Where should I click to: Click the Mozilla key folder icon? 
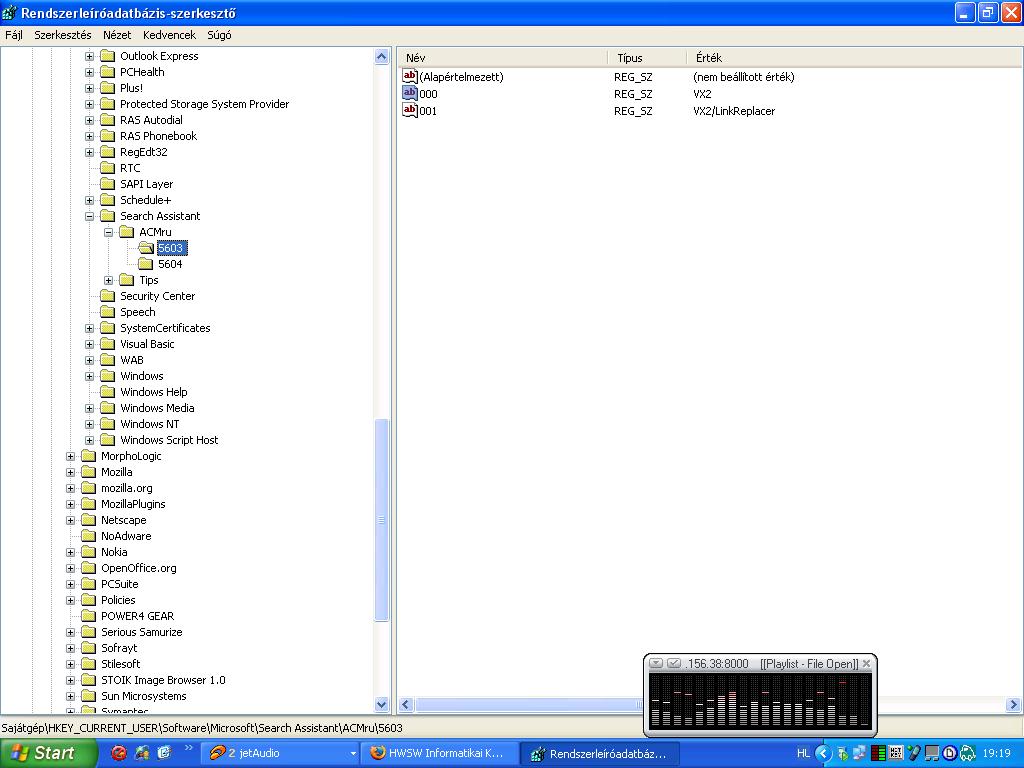point(88,472)
